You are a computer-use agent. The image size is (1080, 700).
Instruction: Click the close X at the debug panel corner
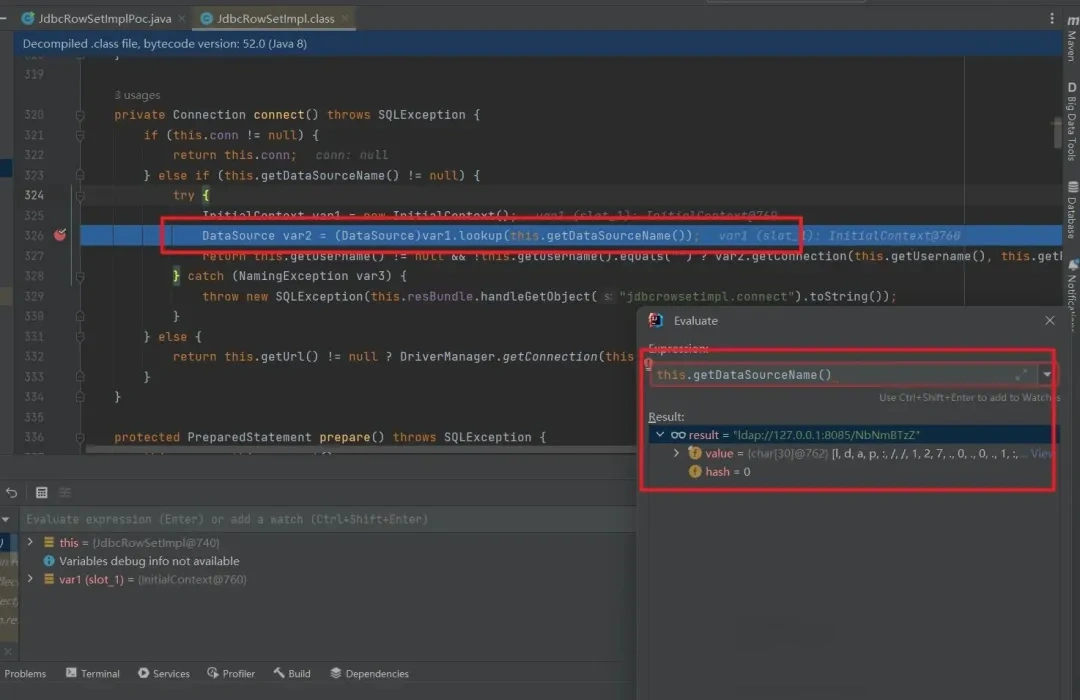coord(8,650)
